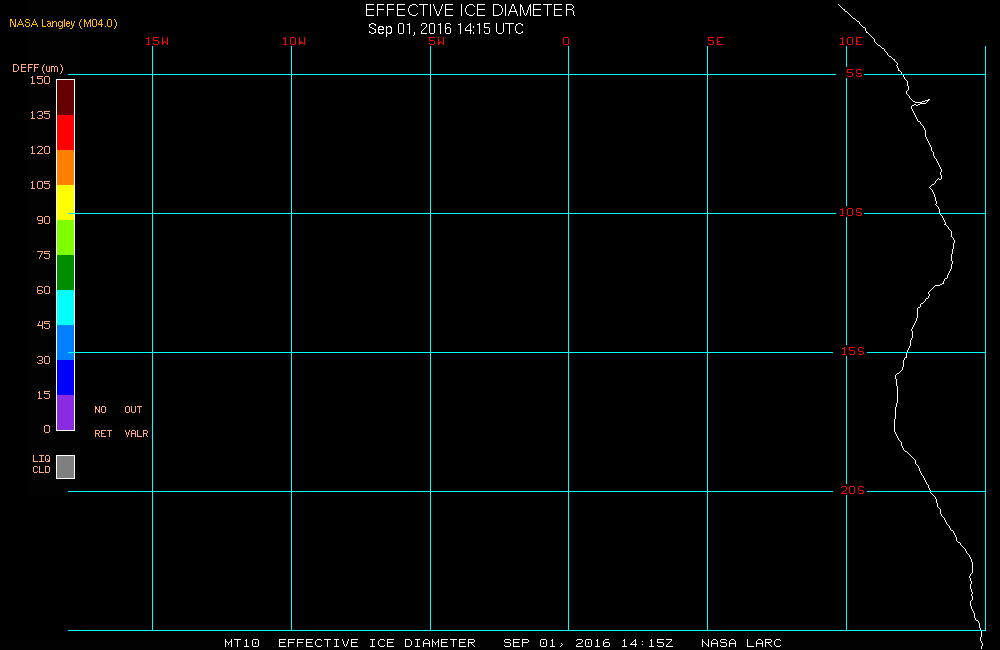Click the 150 scale value

click(x=40, y=80)
